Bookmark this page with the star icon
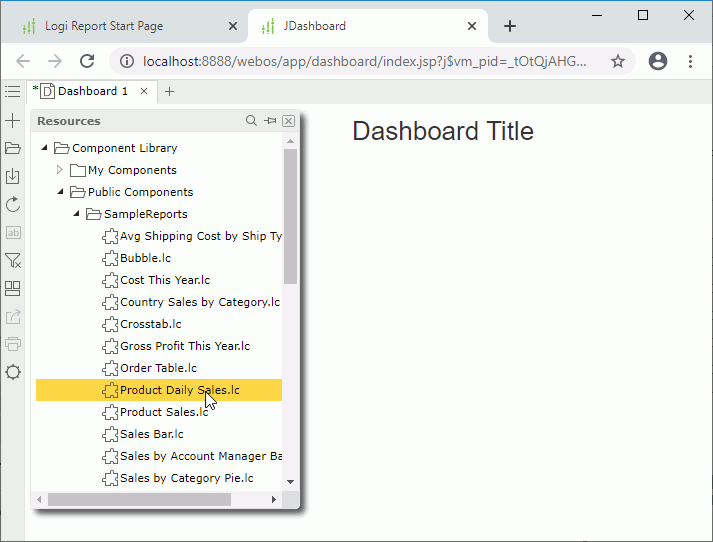713x542 pixels. (x=618, y=61)
